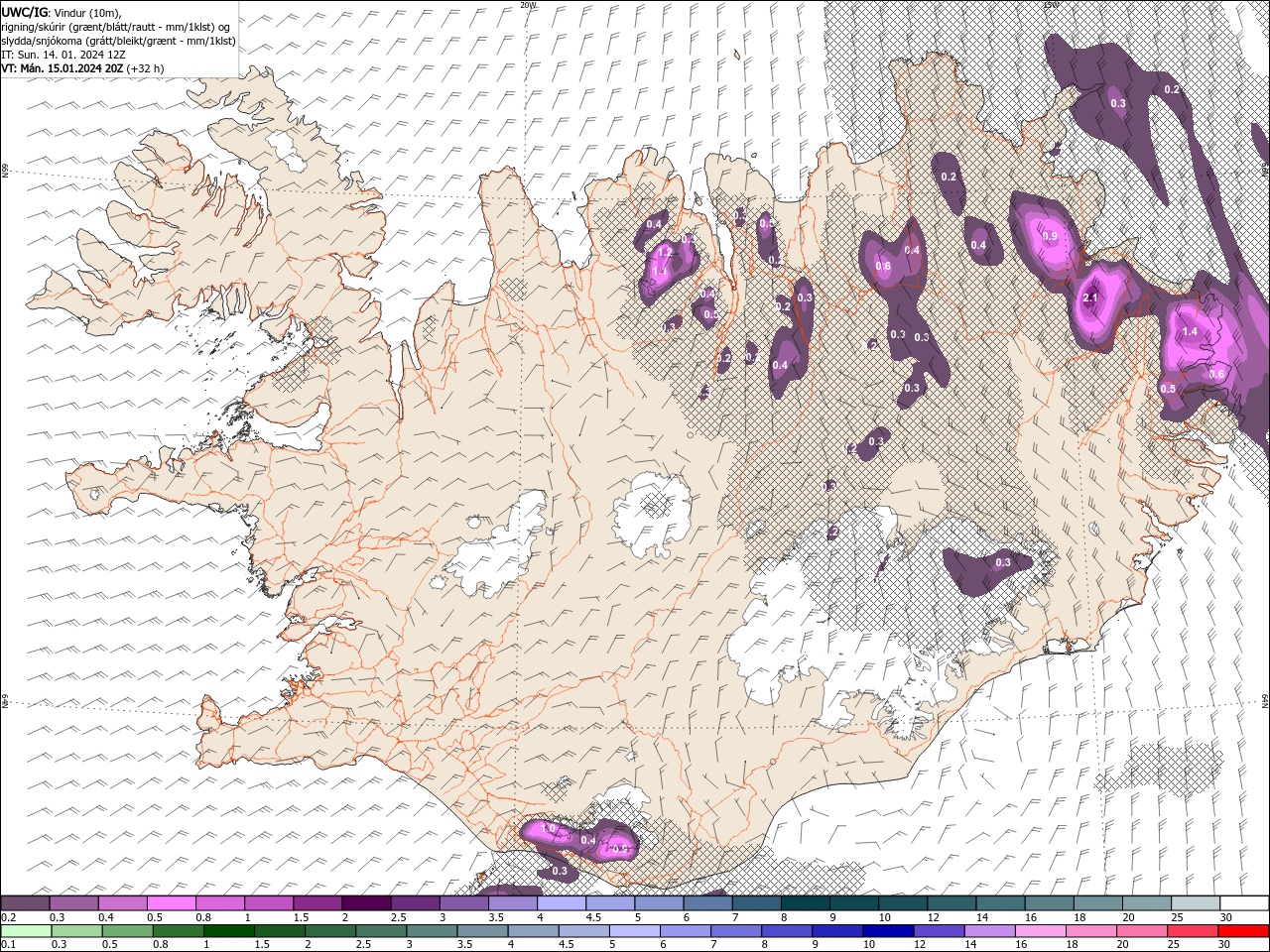Screen dimensions: 1270x952
Task: Pick the top-row legend swatch starting at 0.2
Action: 25,903
